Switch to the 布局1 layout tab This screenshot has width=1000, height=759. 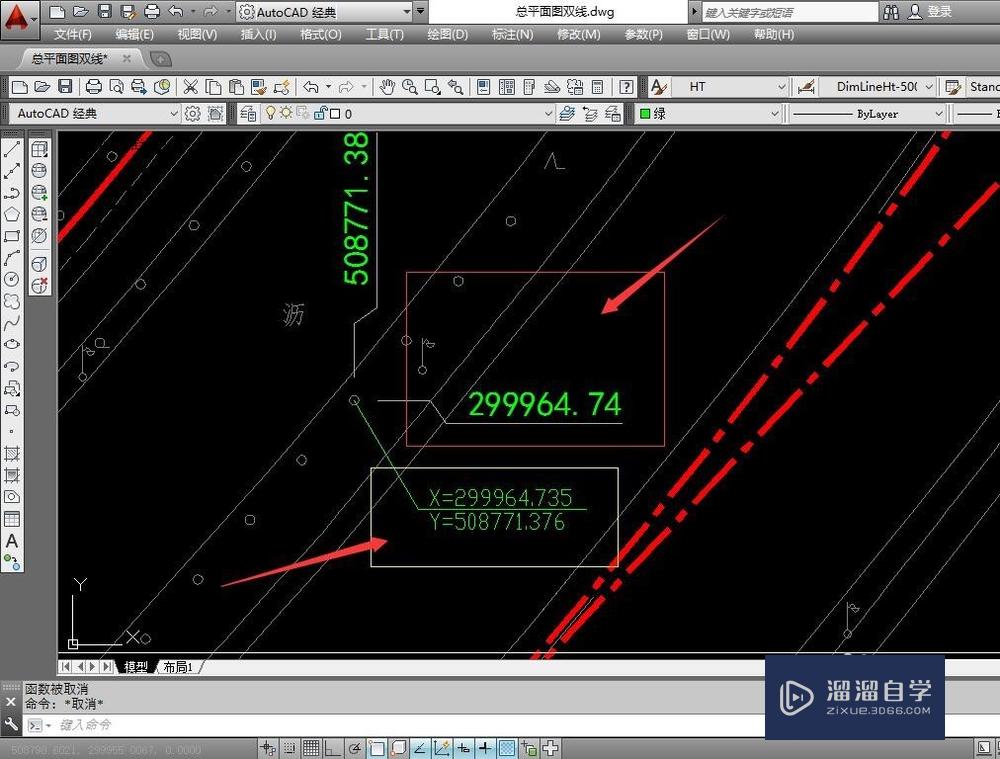click(178, 667)
